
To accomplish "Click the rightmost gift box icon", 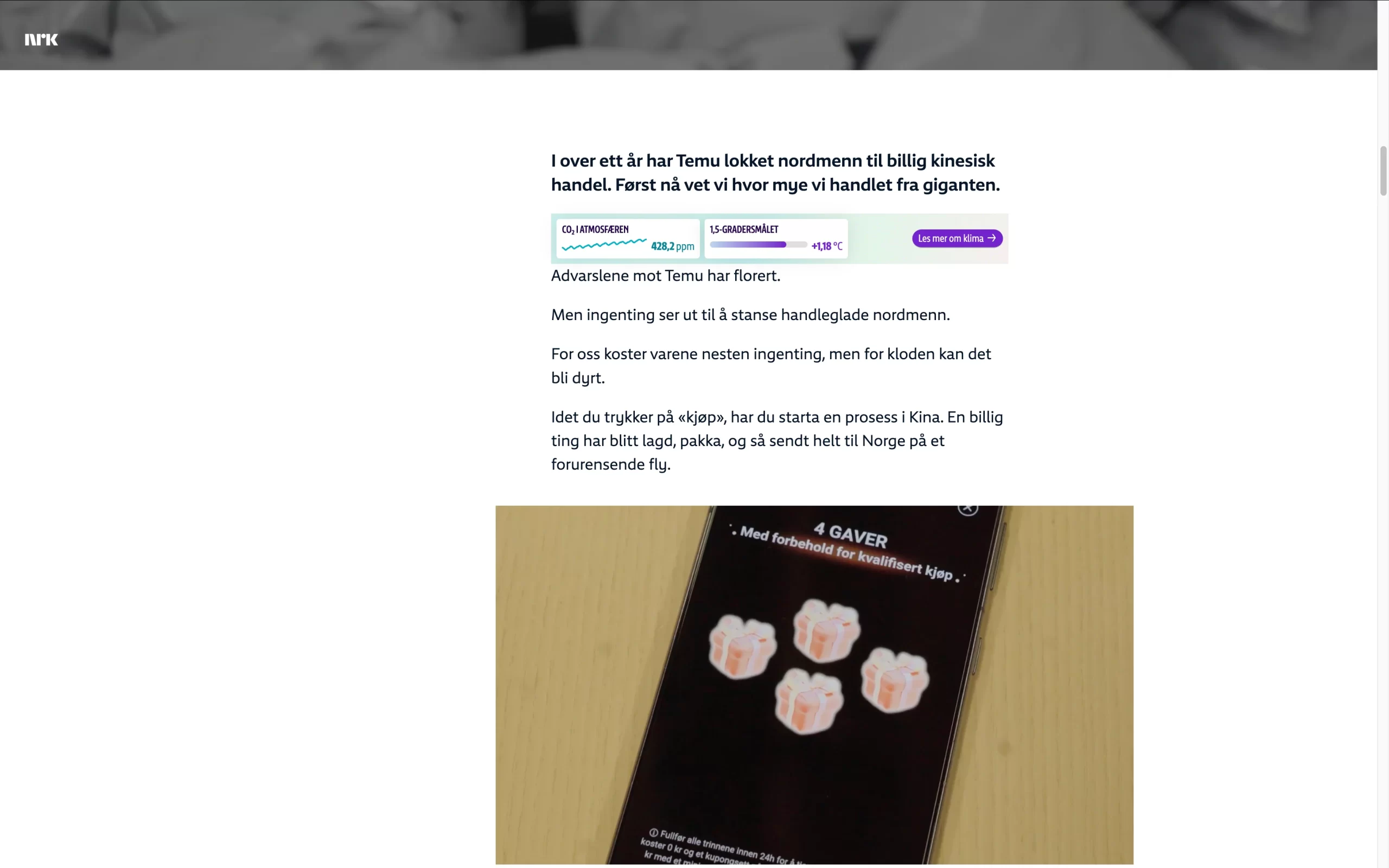I will 894,680.
